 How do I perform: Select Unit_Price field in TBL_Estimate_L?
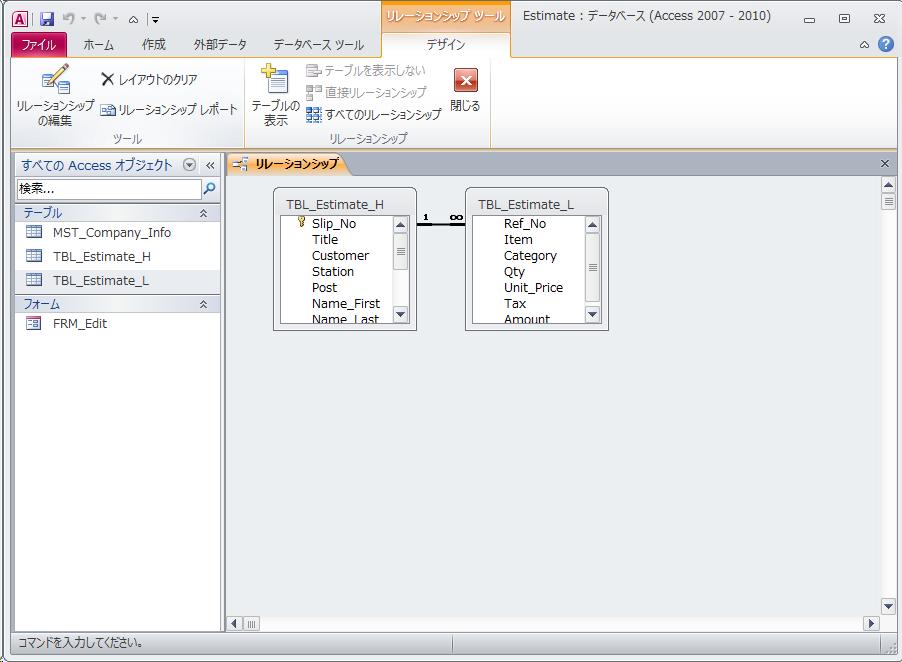pos(533,288)
